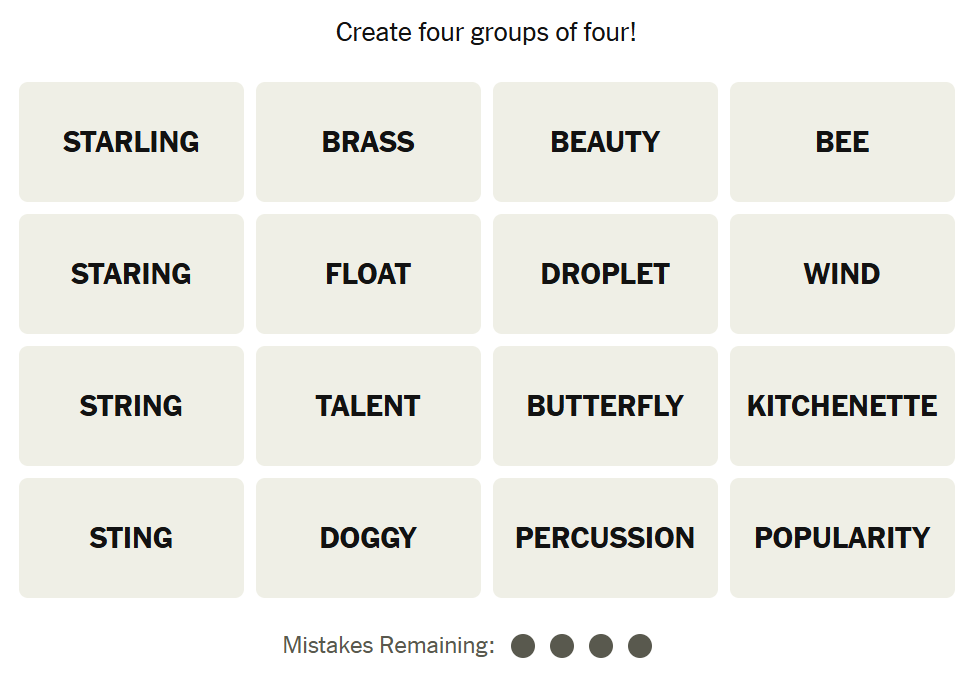The image size is (978, 679).
Task: Select the DROPLET tile
Action: click(605, 274)
